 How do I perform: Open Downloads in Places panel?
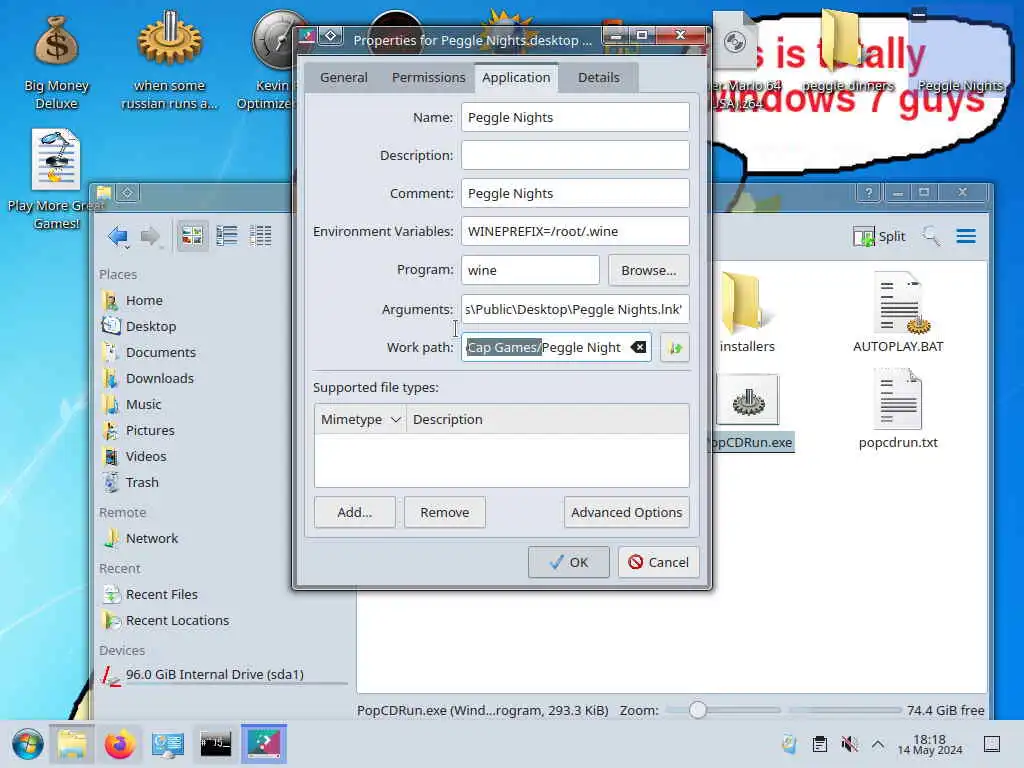159,378
